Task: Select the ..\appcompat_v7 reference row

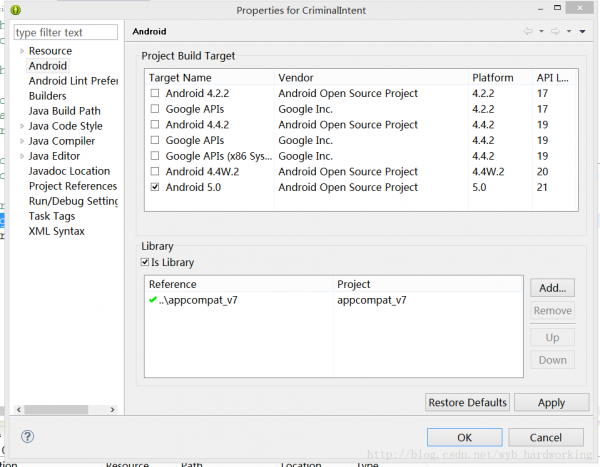Action: pyautogui.click(x=334, y=300)
